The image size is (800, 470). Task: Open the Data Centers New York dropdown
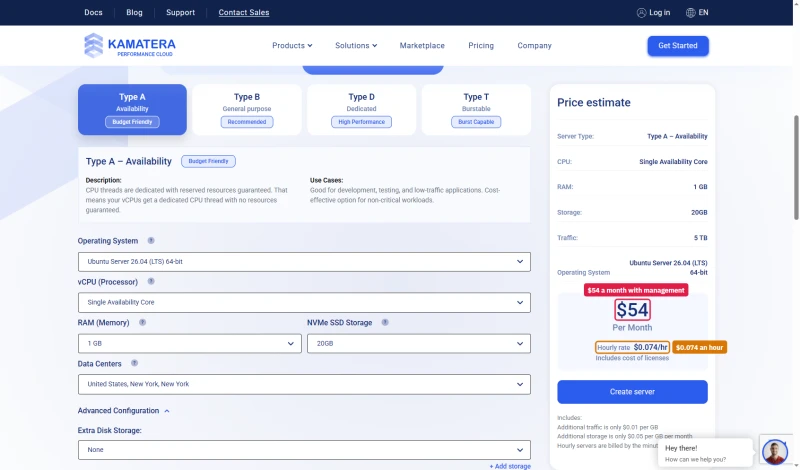(x=304, y=384)
